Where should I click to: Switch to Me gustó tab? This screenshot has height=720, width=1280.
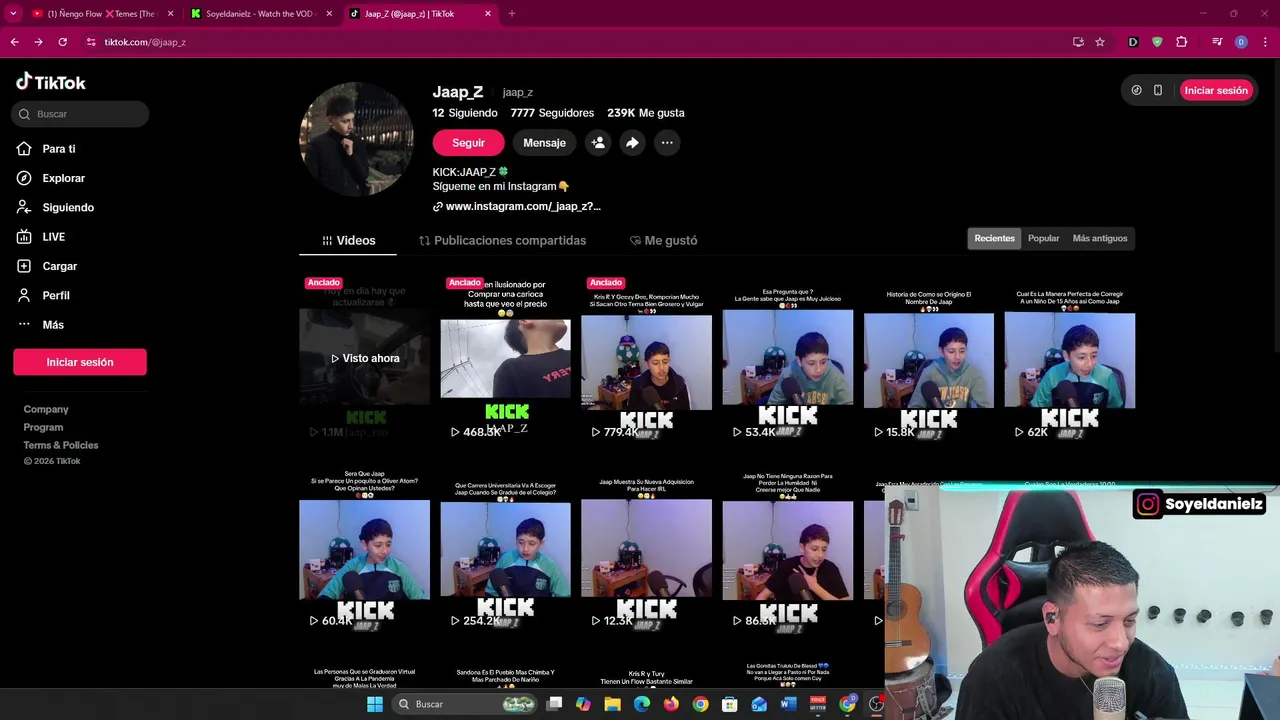coord(663,240)
